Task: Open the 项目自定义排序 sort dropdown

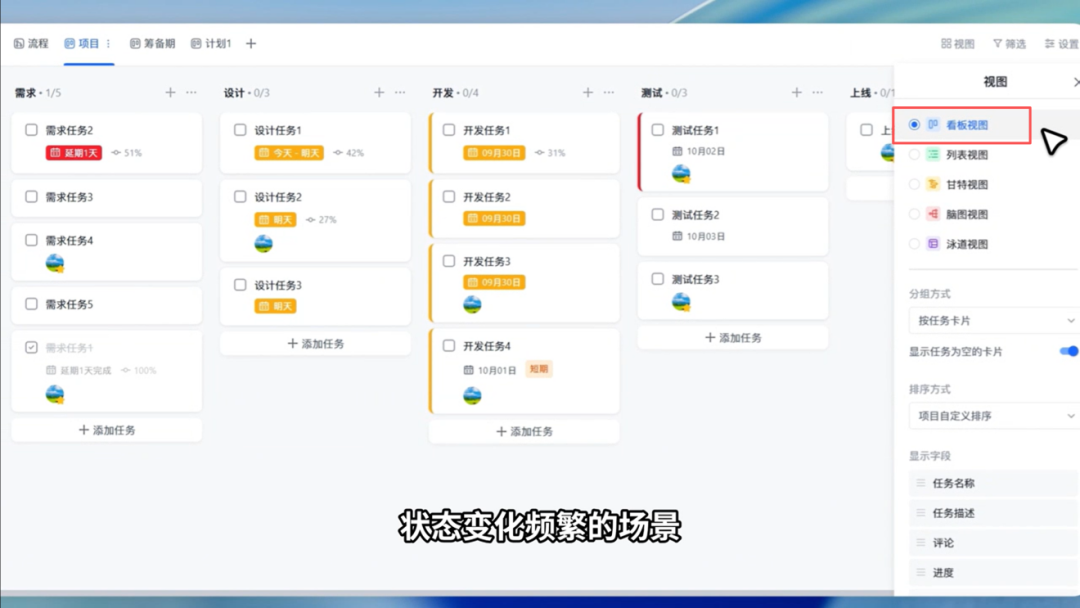Action: pos(994,415)
